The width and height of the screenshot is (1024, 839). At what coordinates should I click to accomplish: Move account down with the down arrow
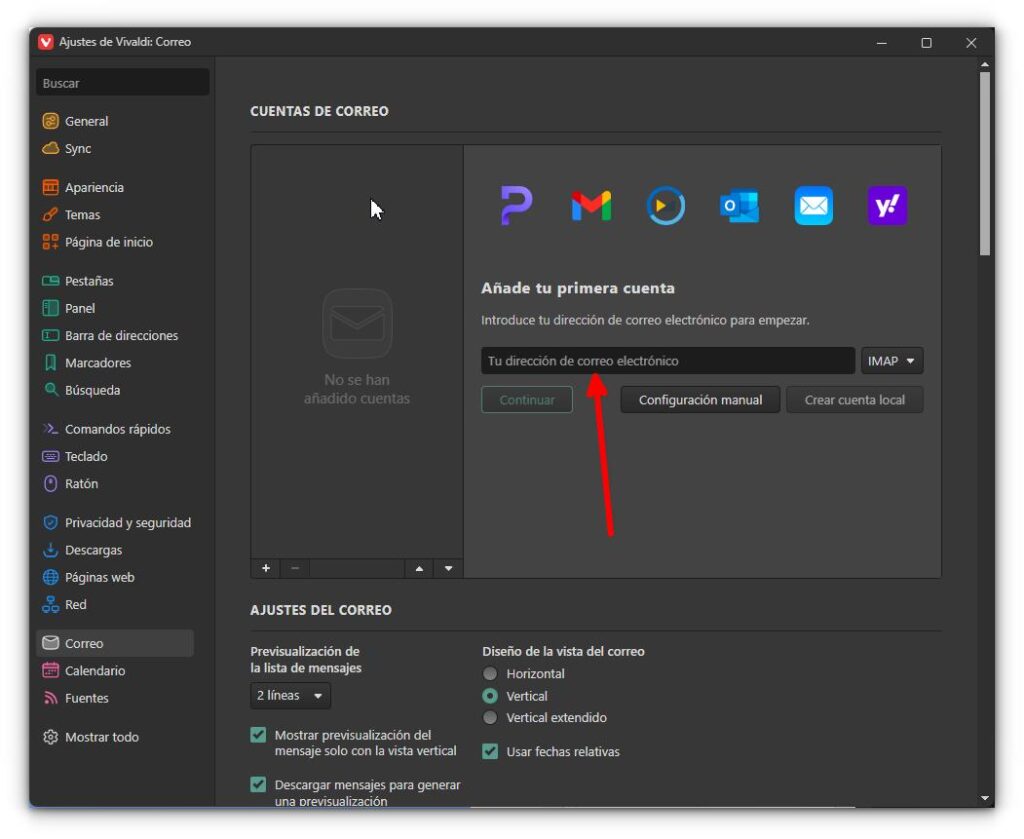(x=449, y=568)
